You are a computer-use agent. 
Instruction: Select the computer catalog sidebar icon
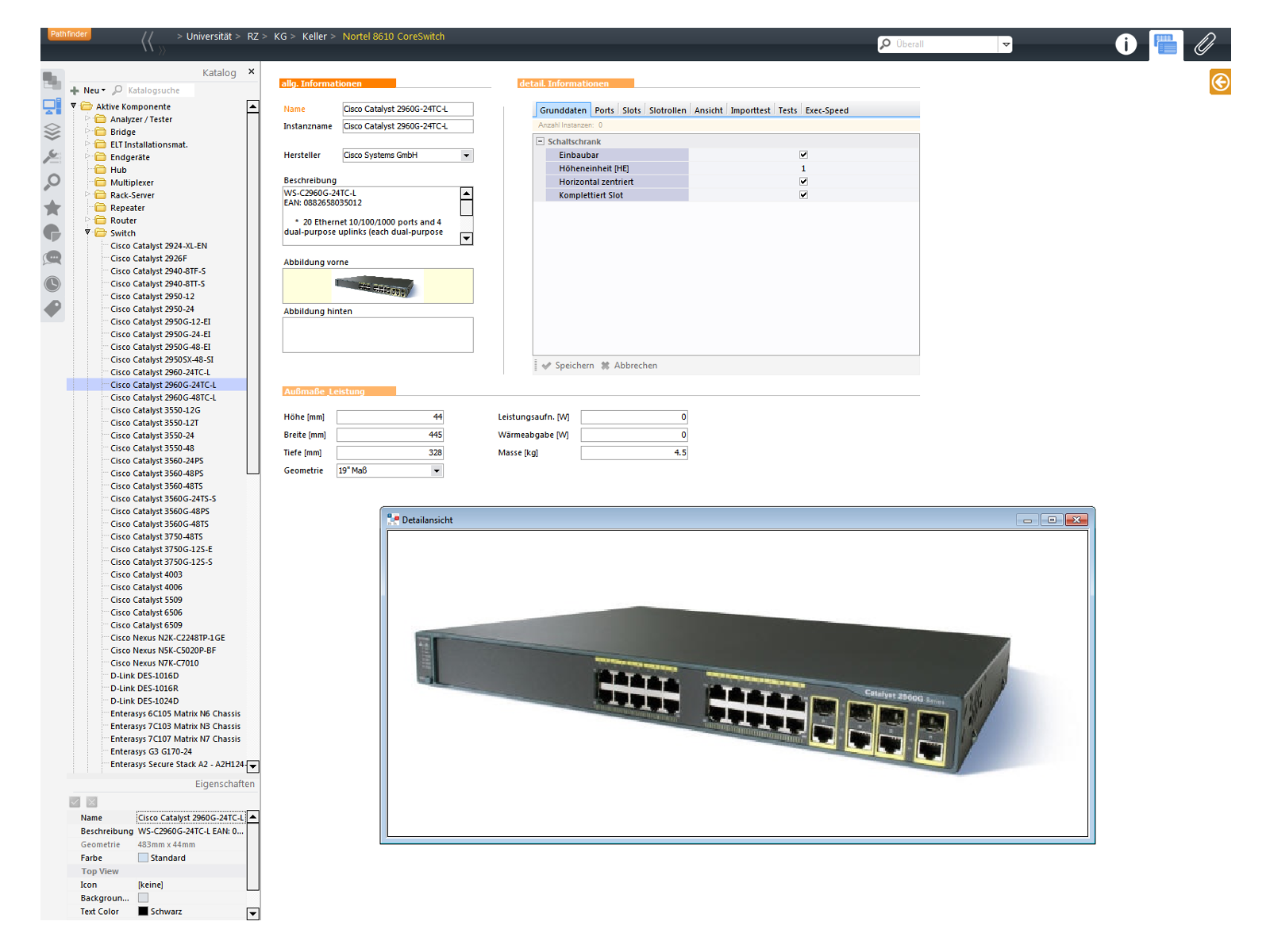(52, 106)
